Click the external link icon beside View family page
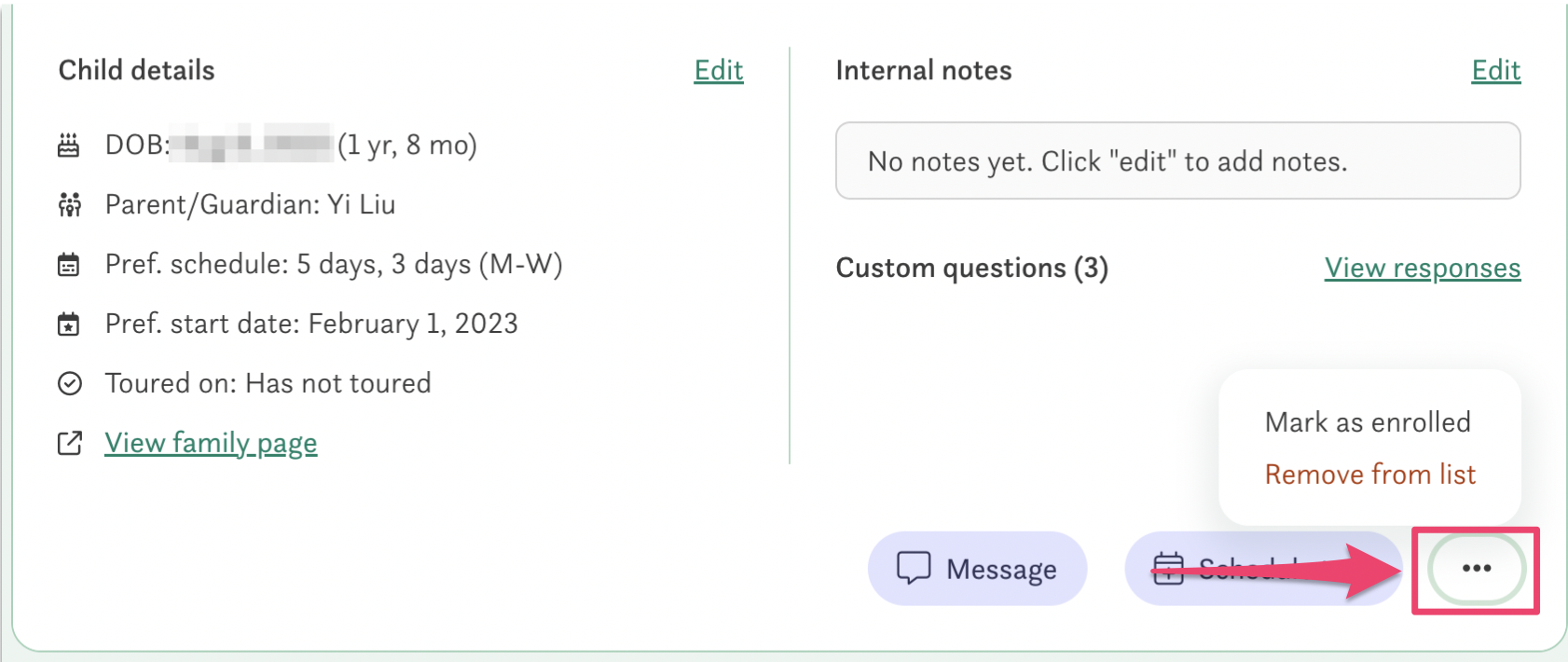The width and height of the screenshot is (1568, 662). pyautogui.click(x=70, y=443)
